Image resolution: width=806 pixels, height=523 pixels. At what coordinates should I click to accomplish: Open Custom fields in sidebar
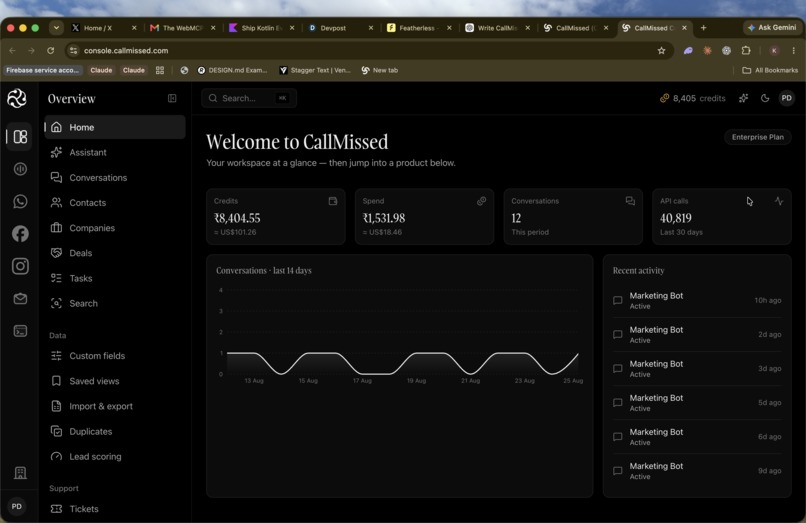(115, 356)
